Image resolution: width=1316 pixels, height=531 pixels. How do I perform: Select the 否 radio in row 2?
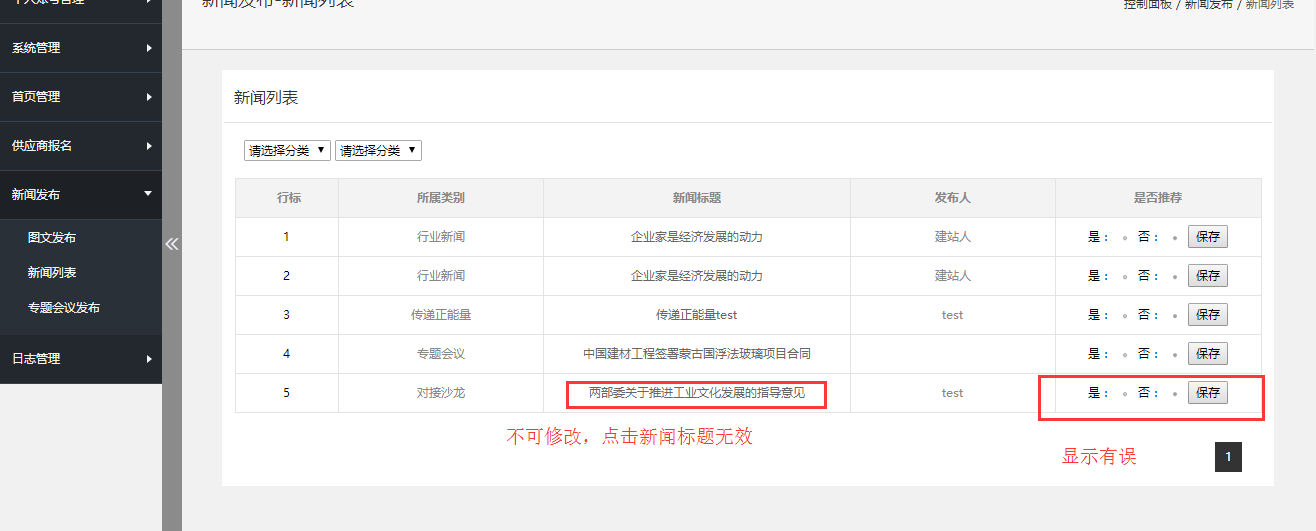(1174, 277)
